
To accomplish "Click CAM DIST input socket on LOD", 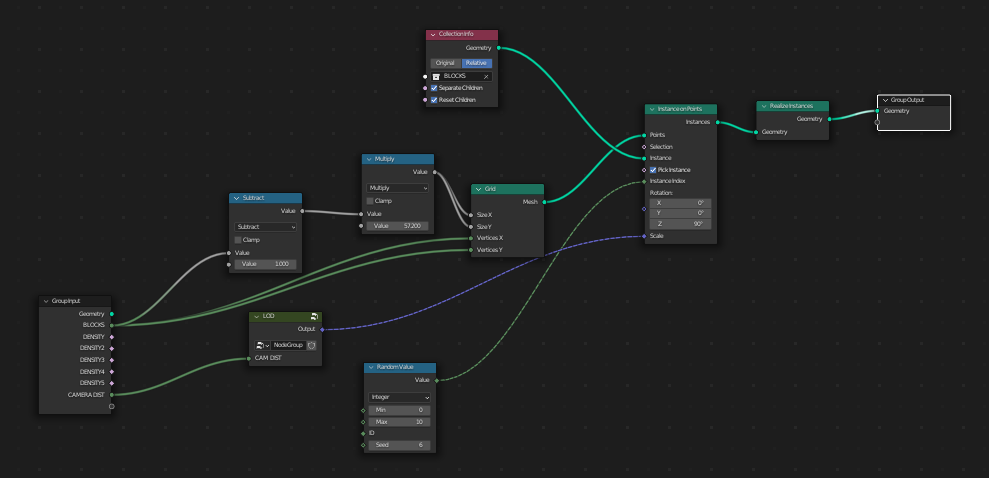I will pos(249,359).
